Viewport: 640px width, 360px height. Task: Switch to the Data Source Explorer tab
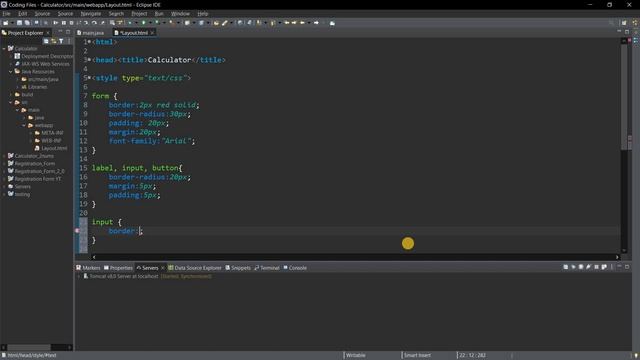coord(195,268)
